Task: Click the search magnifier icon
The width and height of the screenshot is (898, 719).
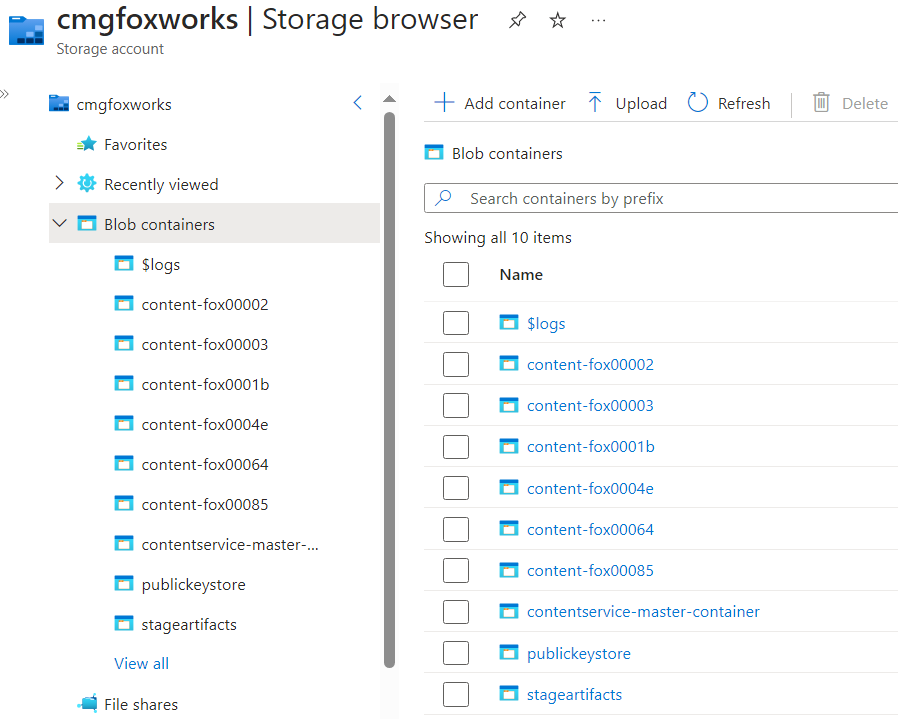Action: (x=443, y=198)
